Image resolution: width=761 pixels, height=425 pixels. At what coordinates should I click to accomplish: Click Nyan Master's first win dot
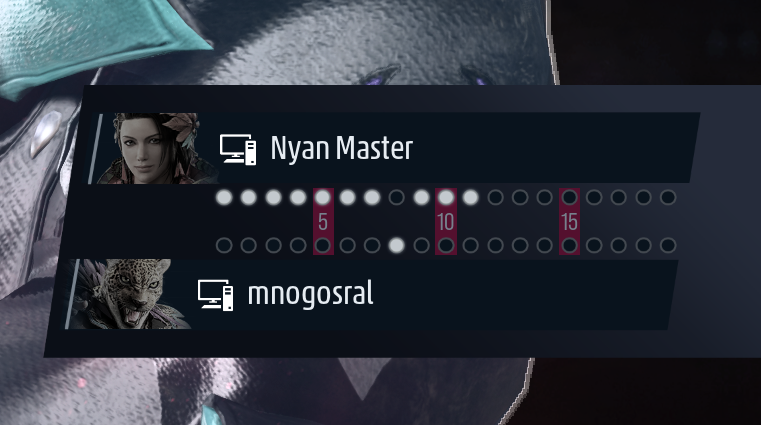[x=224, y=197]
